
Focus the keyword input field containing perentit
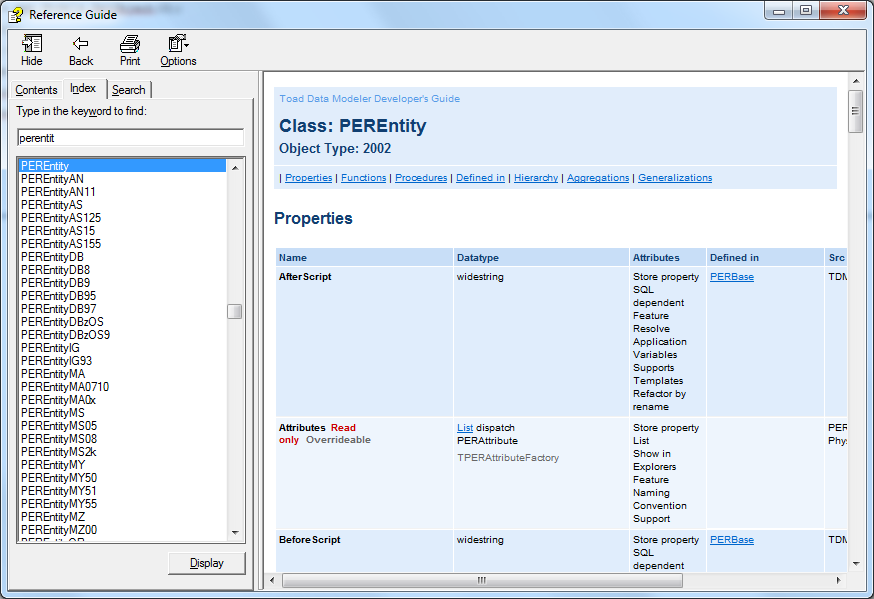(x=130, y=138)
